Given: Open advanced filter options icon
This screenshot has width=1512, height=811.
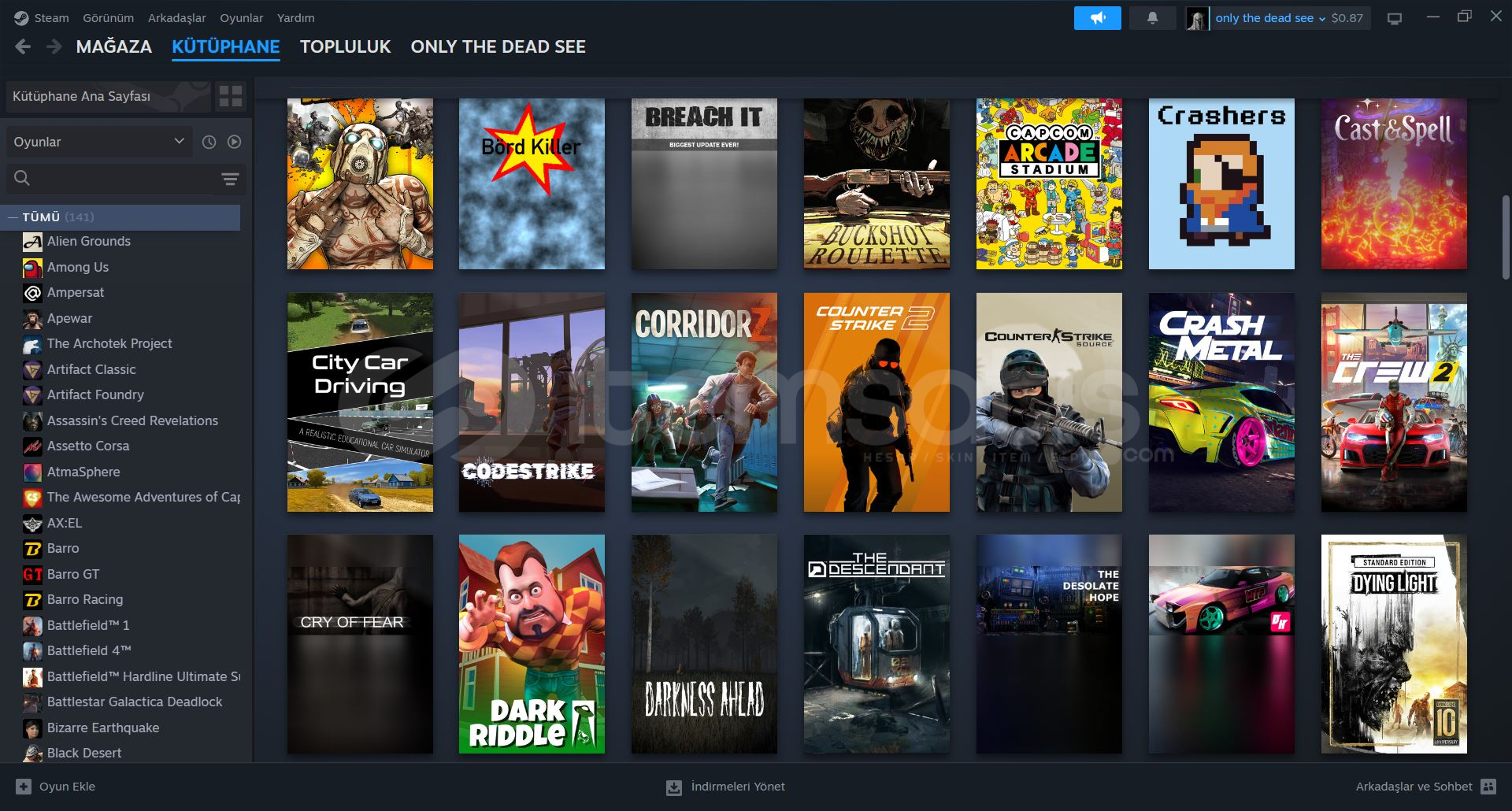Looking at the screenshot, I should [x=230, y=179].
